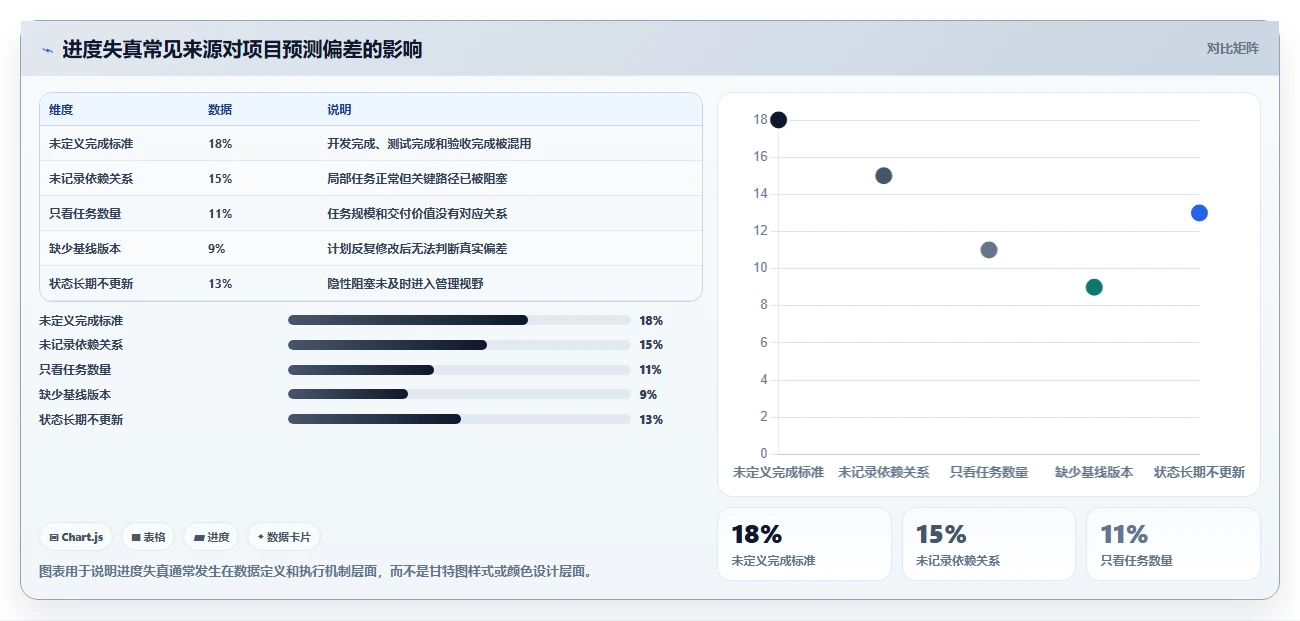
Task: Click the 未定义完成标准 progress bar
Action: tap(459, 320)
